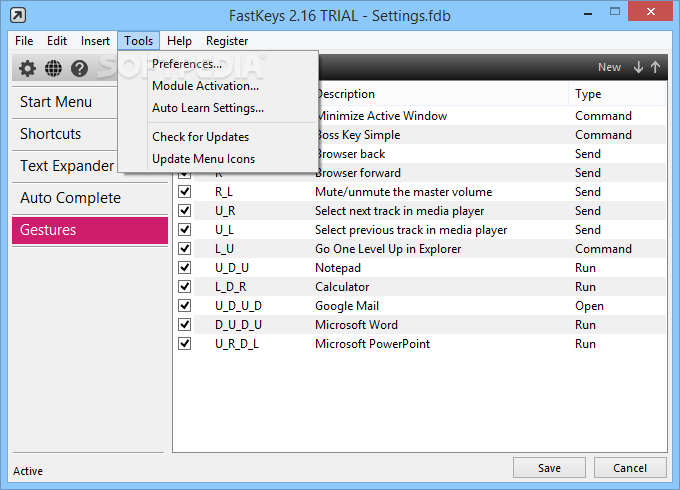
Task: Toggle the U_R_D_L PowerPoint checkbox
Action: [x=185, y=343]
